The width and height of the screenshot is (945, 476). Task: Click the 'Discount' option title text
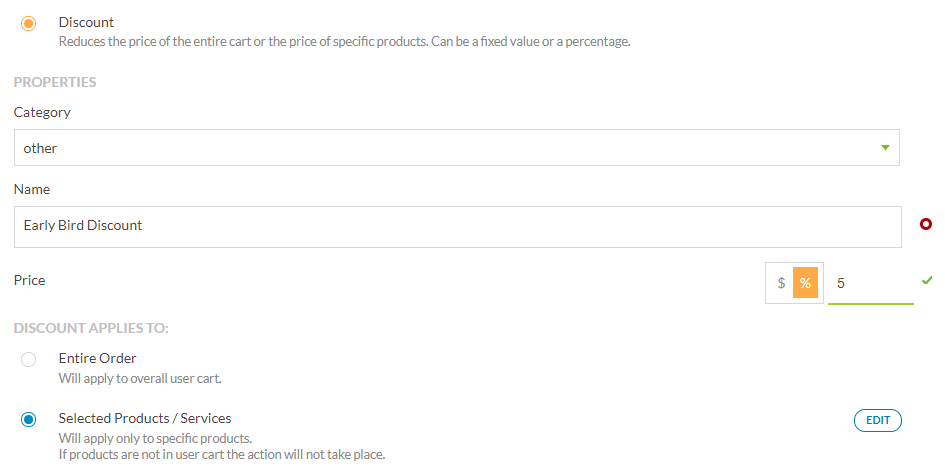(86, 22)
